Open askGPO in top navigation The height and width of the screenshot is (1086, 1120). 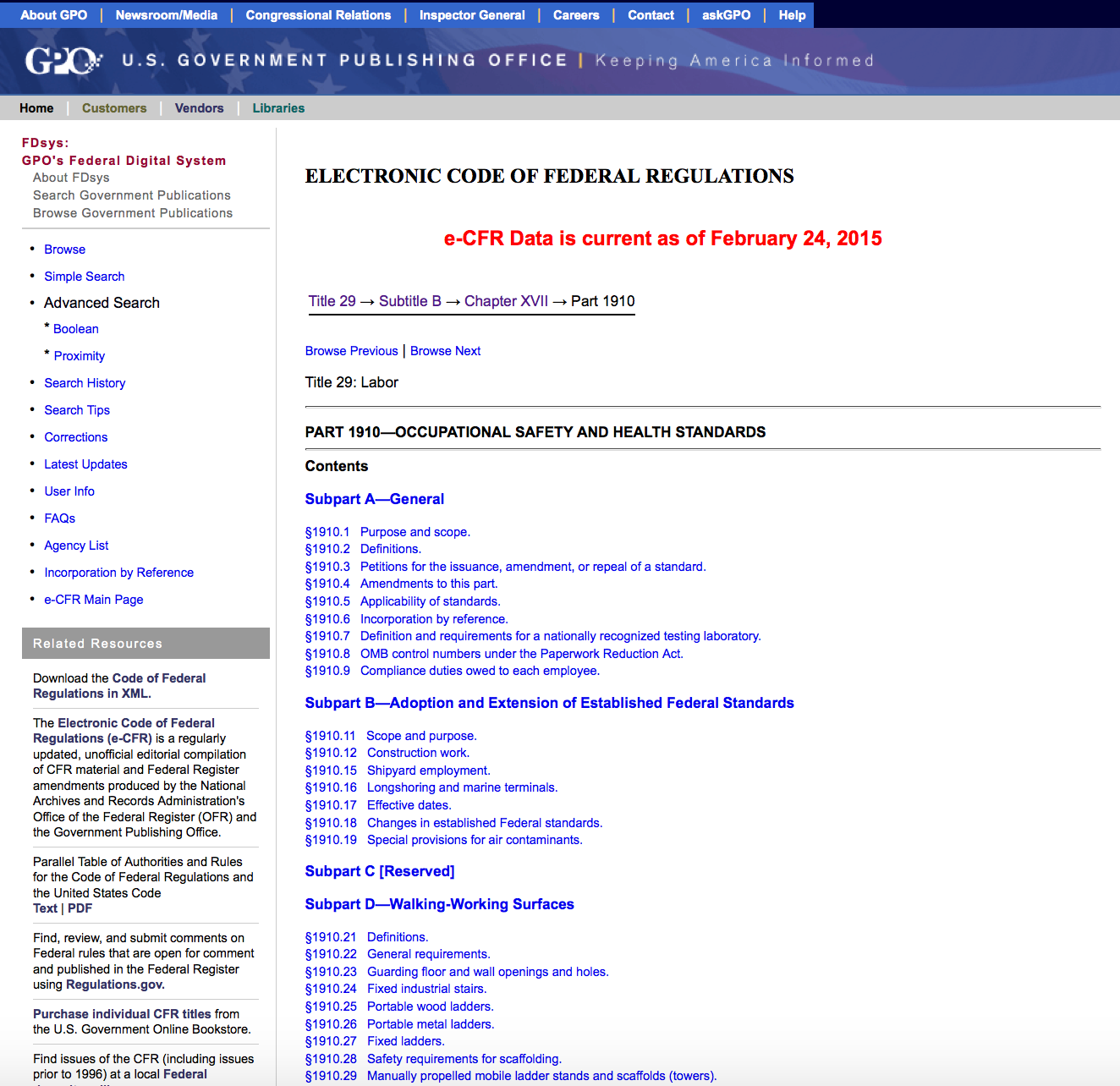point(726,15)
